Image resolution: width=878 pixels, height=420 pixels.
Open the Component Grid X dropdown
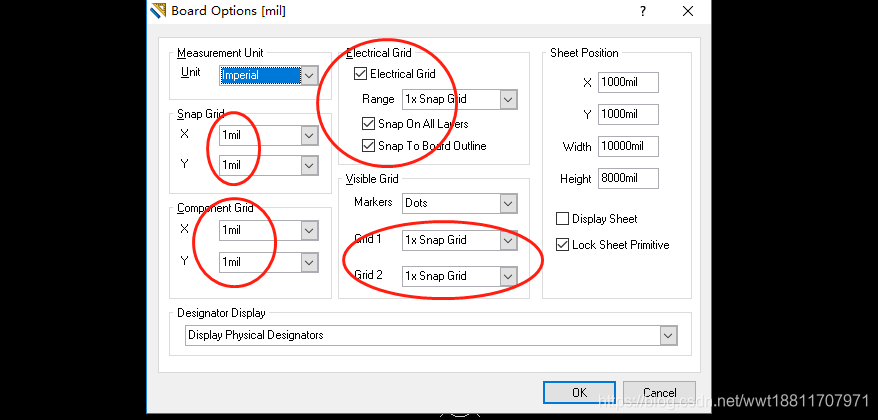pyautogui.click(x=309, y=231)
